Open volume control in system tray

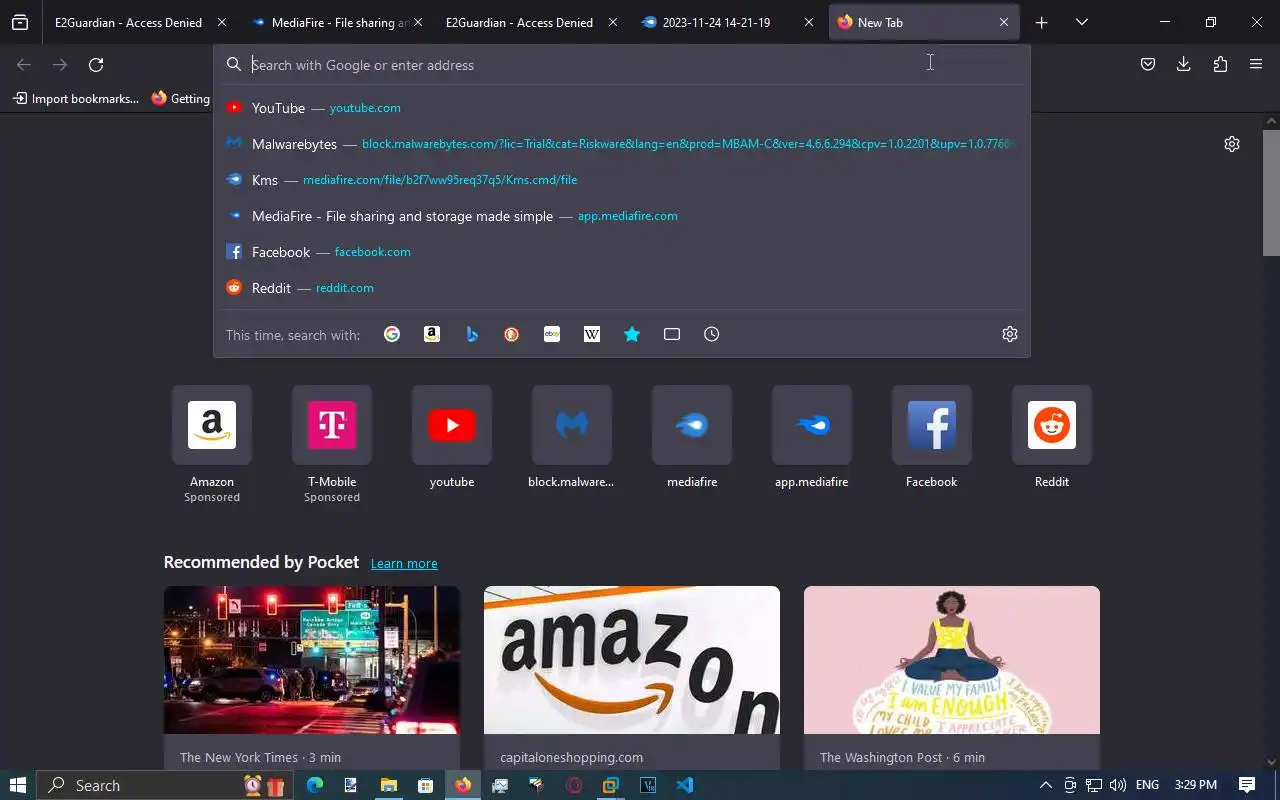[1118, 785]
